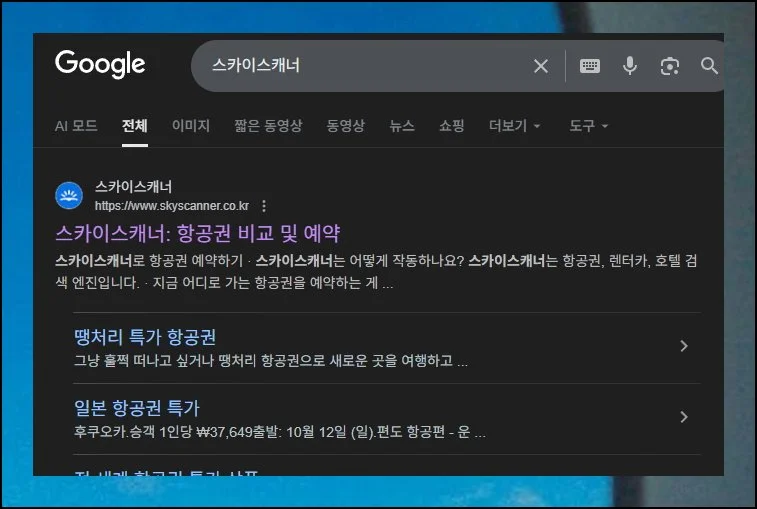Click the Skyscanner site favicon
The width and height of the screenshot is (757, 509).
[69, 195]
